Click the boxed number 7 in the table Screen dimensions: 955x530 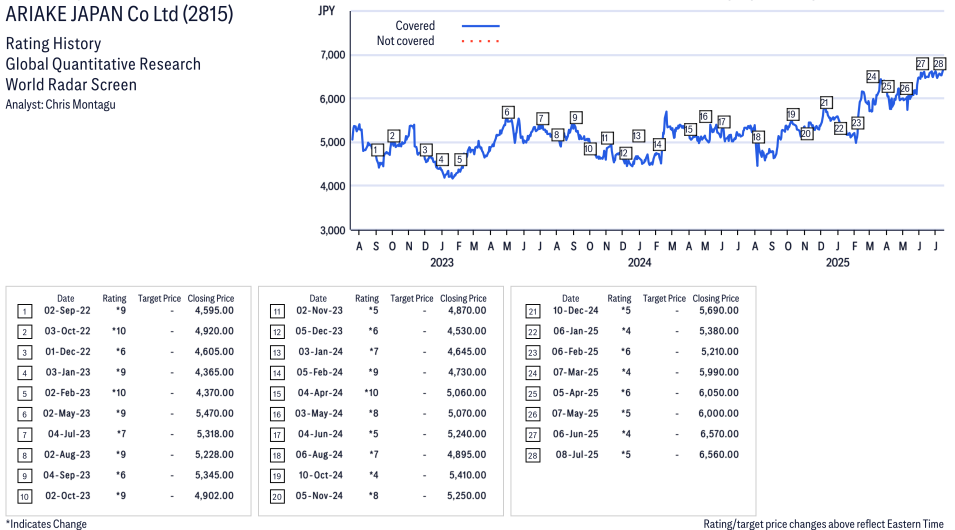click(24, 435)
